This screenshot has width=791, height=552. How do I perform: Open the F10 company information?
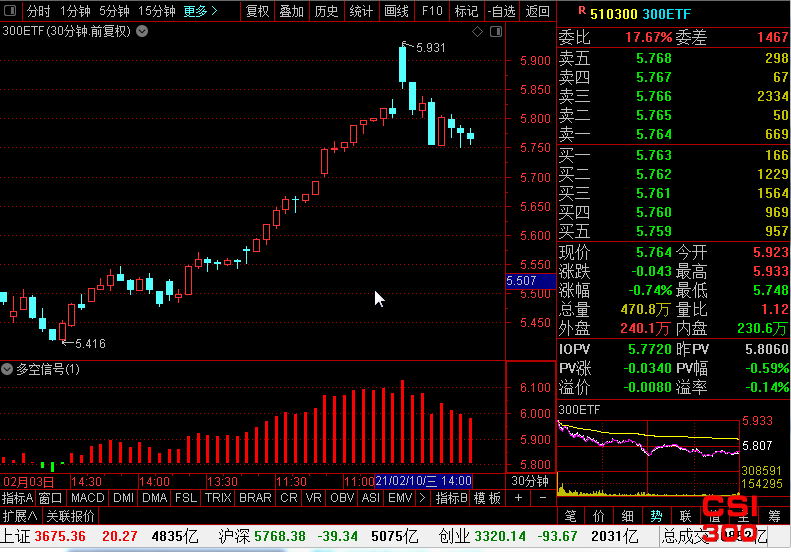(432, 11)
